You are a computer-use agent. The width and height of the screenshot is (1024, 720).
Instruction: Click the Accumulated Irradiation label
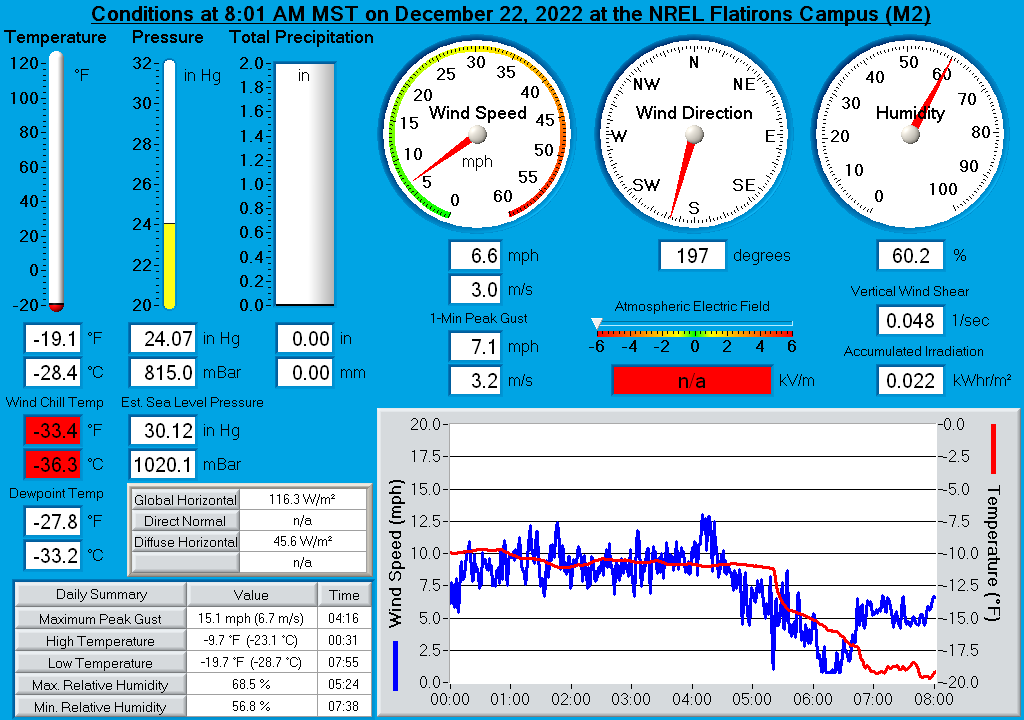[x=914, y=352]
